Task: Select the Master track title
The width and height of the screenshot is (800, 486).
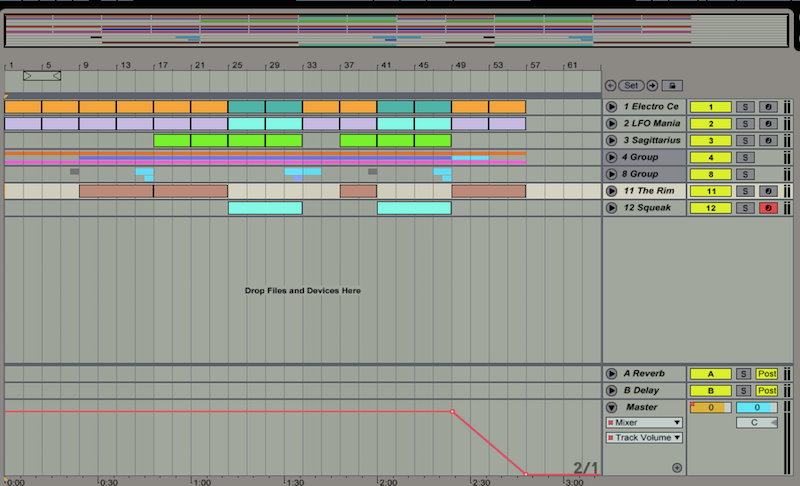Action: tap(642, 407)
